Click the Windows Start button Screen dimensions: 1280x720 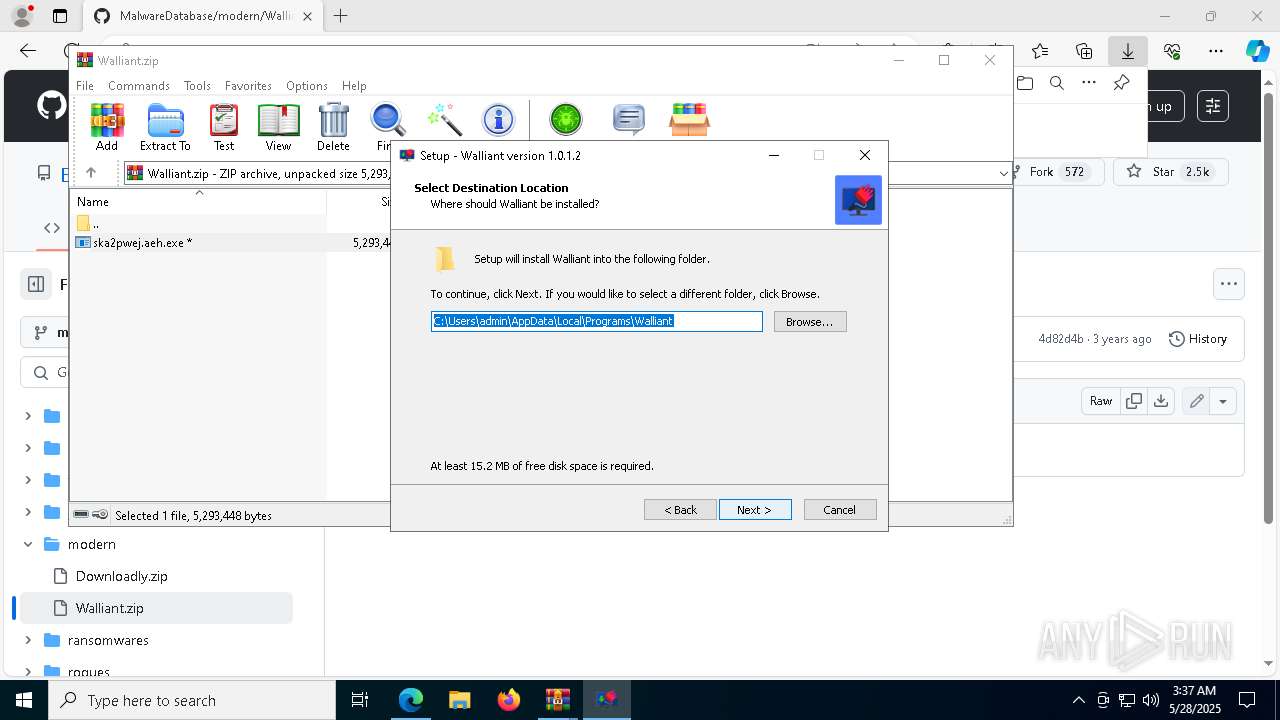pyautogui.click(x=24, y=700)
